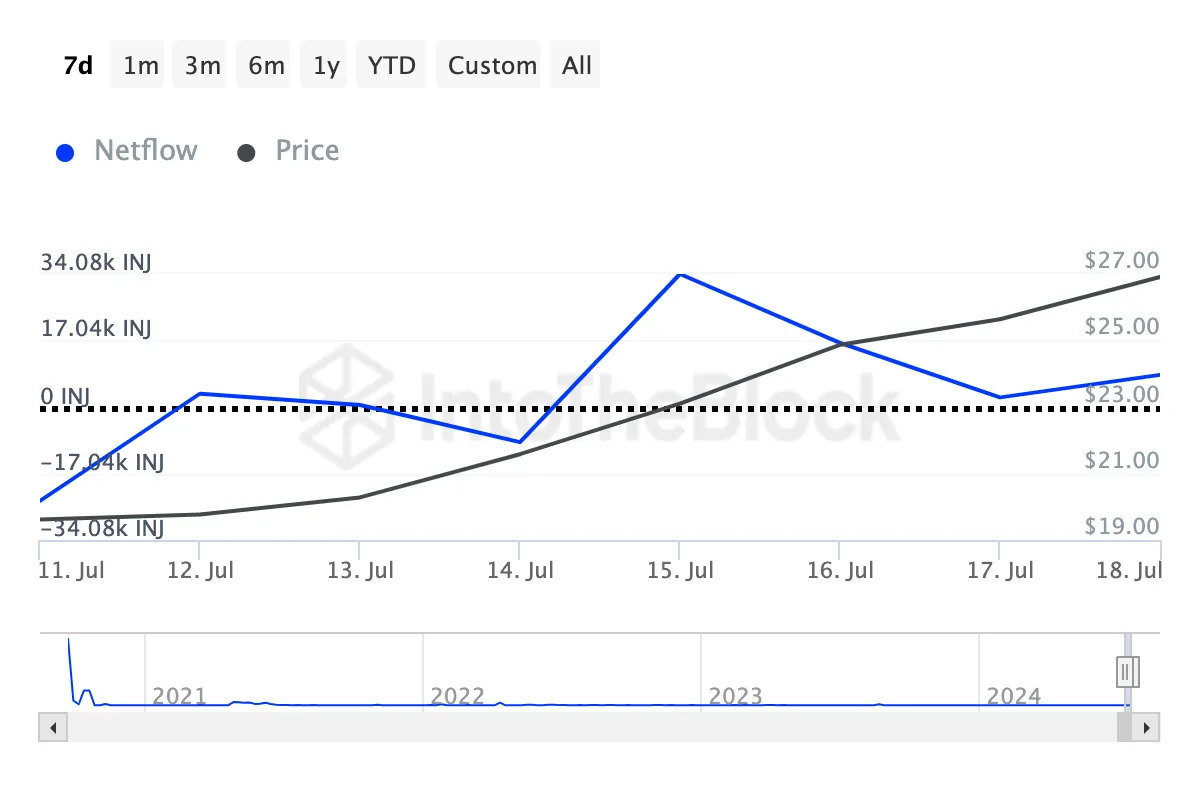Toggle the Price series legend
Image resolution: width=1200 pixels, height=800 pixels.
307,151
